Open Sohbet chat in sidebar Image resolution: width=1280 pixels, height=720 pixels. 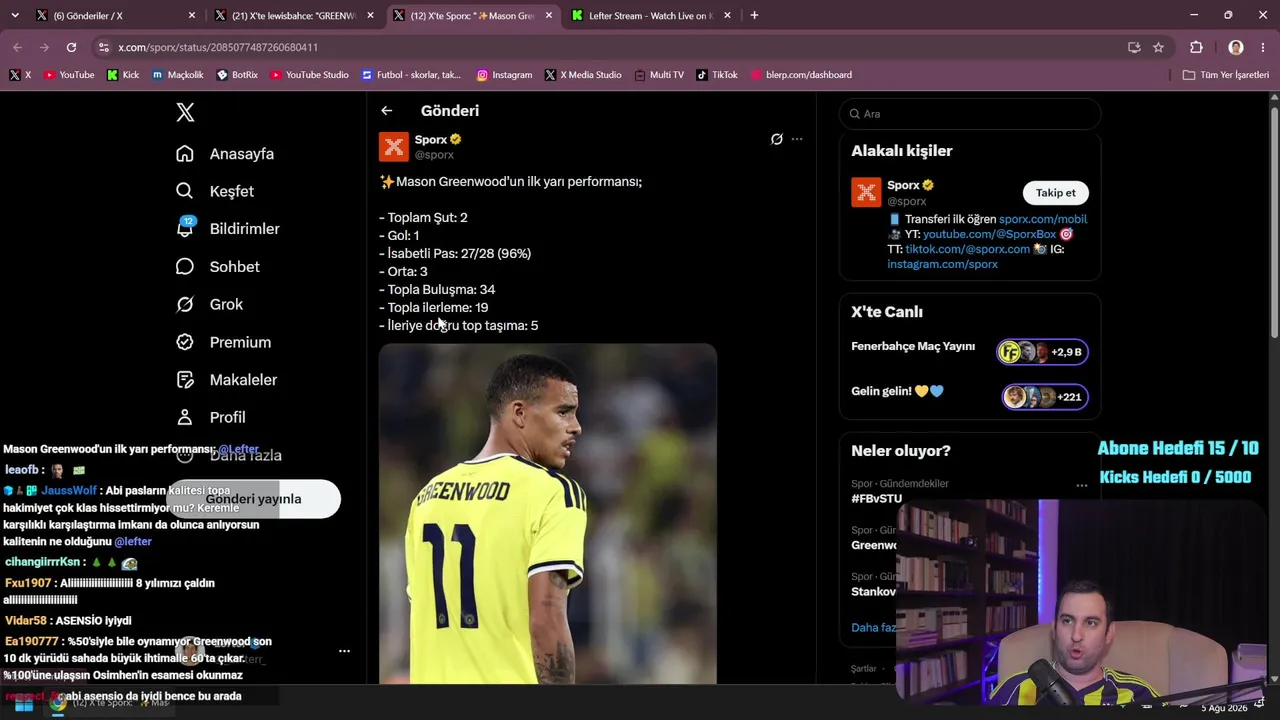point(218,267)
